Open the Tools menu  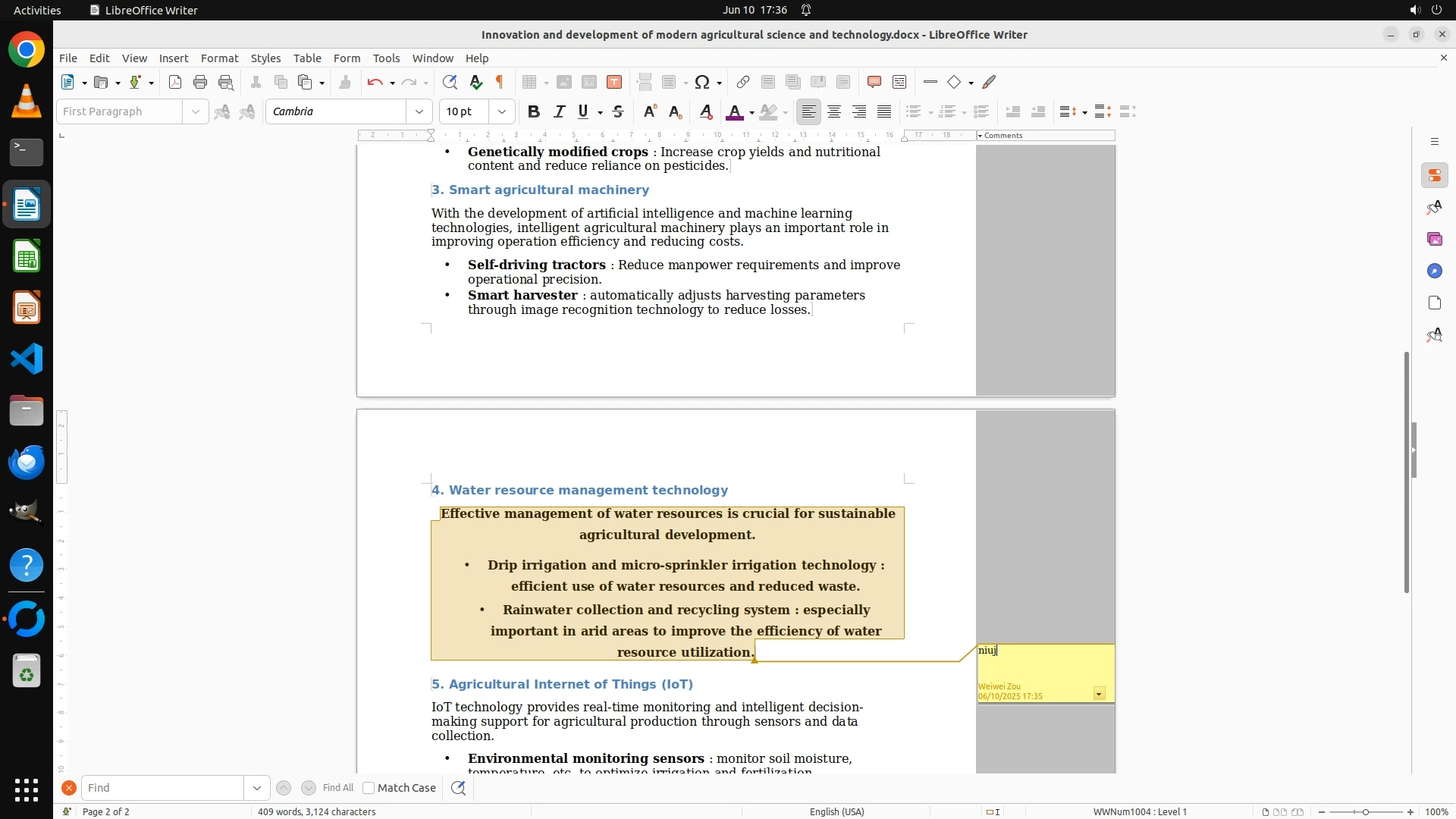(x=386, y=58)
